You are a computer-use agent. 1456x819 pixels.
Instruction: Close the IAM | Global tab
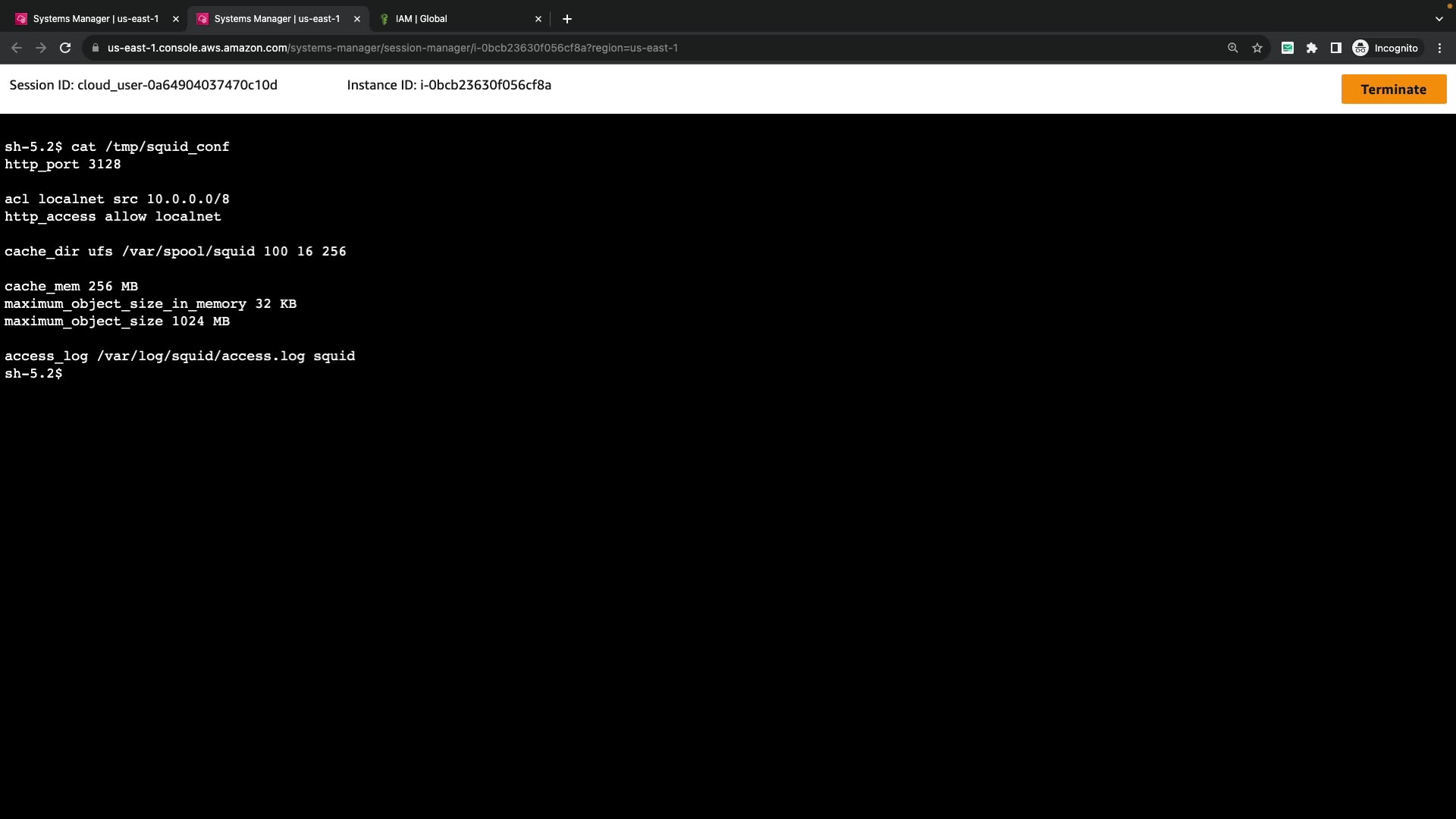tap(538, 19)
